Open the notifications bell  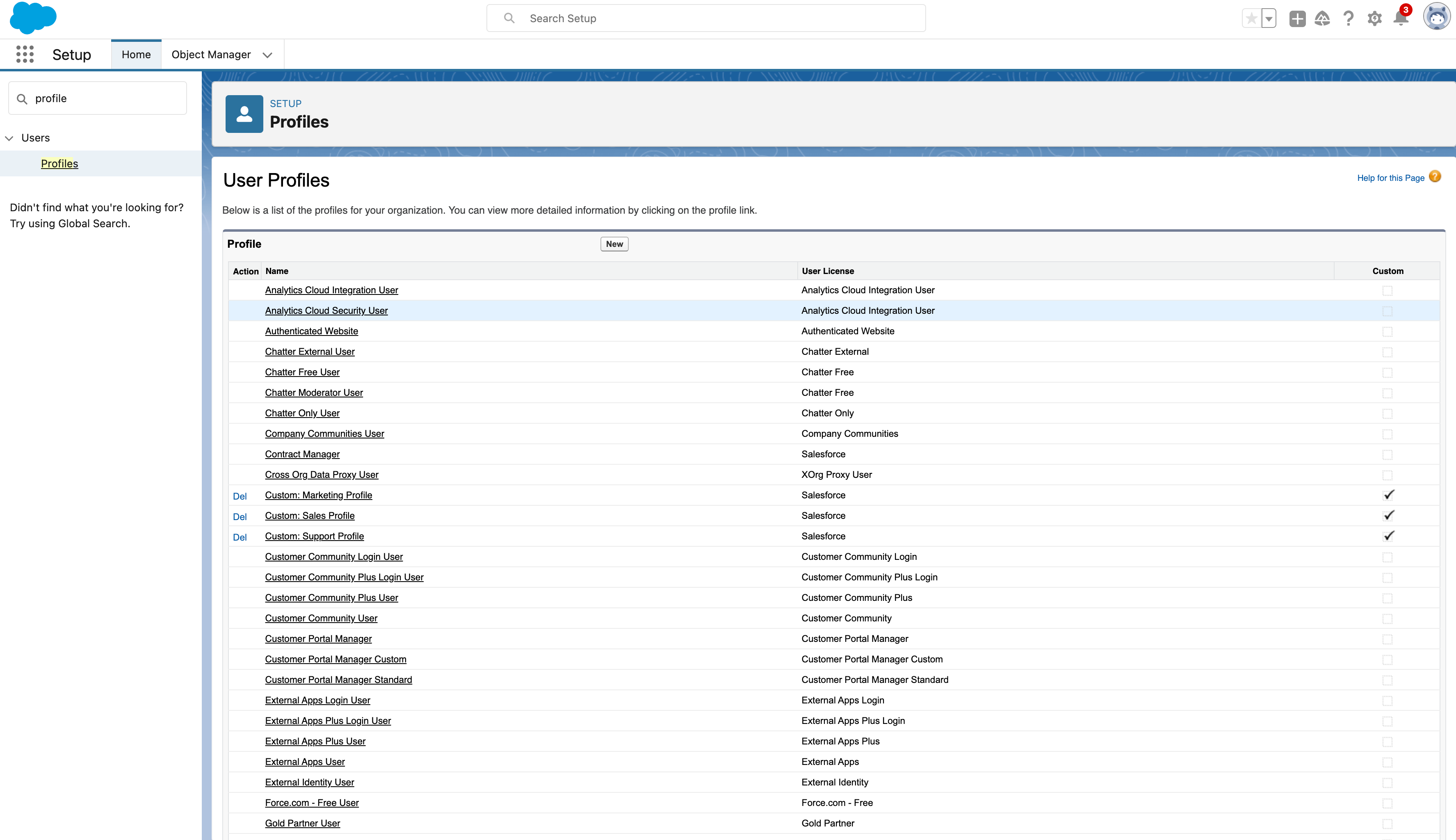[x=1401, y=18]
